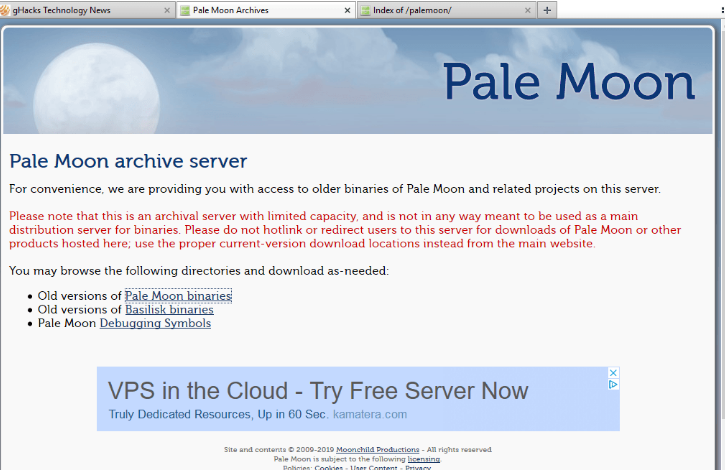
Task: Click the moon image in the banner
Action: coord(97,89)
